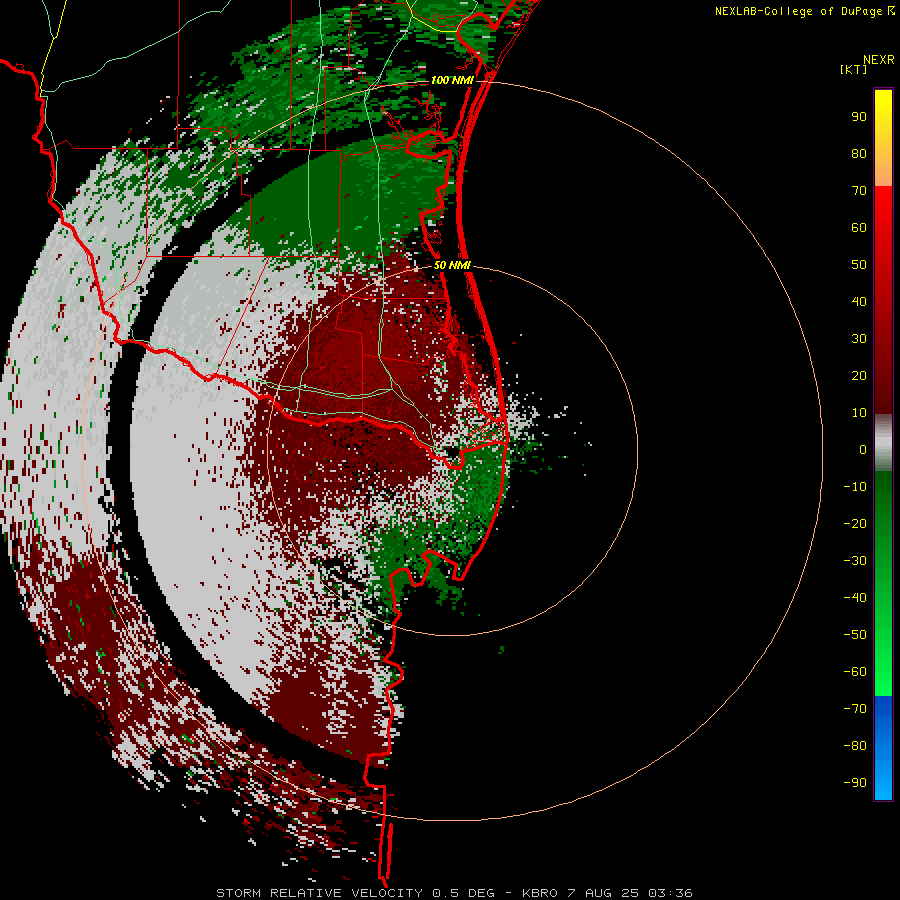Click the NEXR label above the color bar
900x900 pixels.
878,60
